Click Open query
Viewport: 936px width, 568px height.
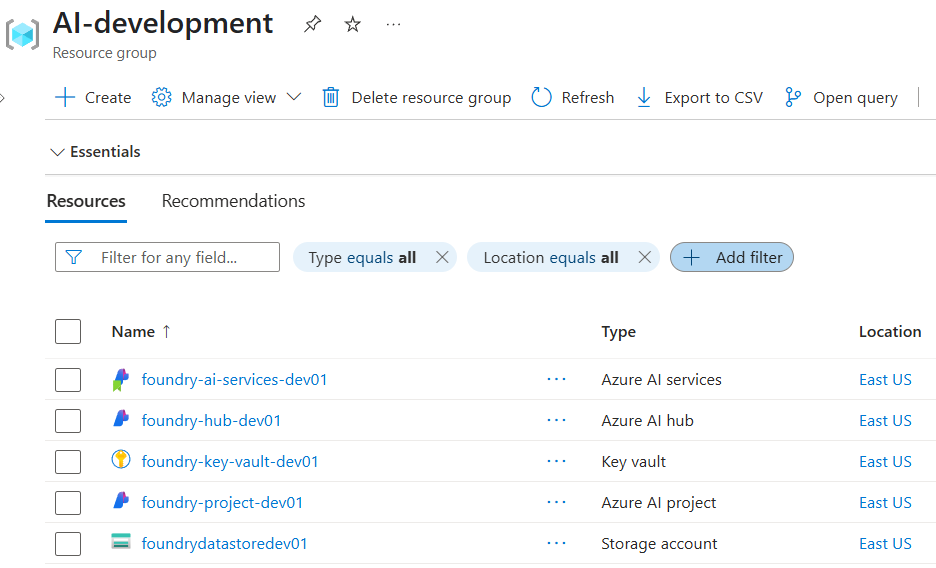(x=841, y=97)
